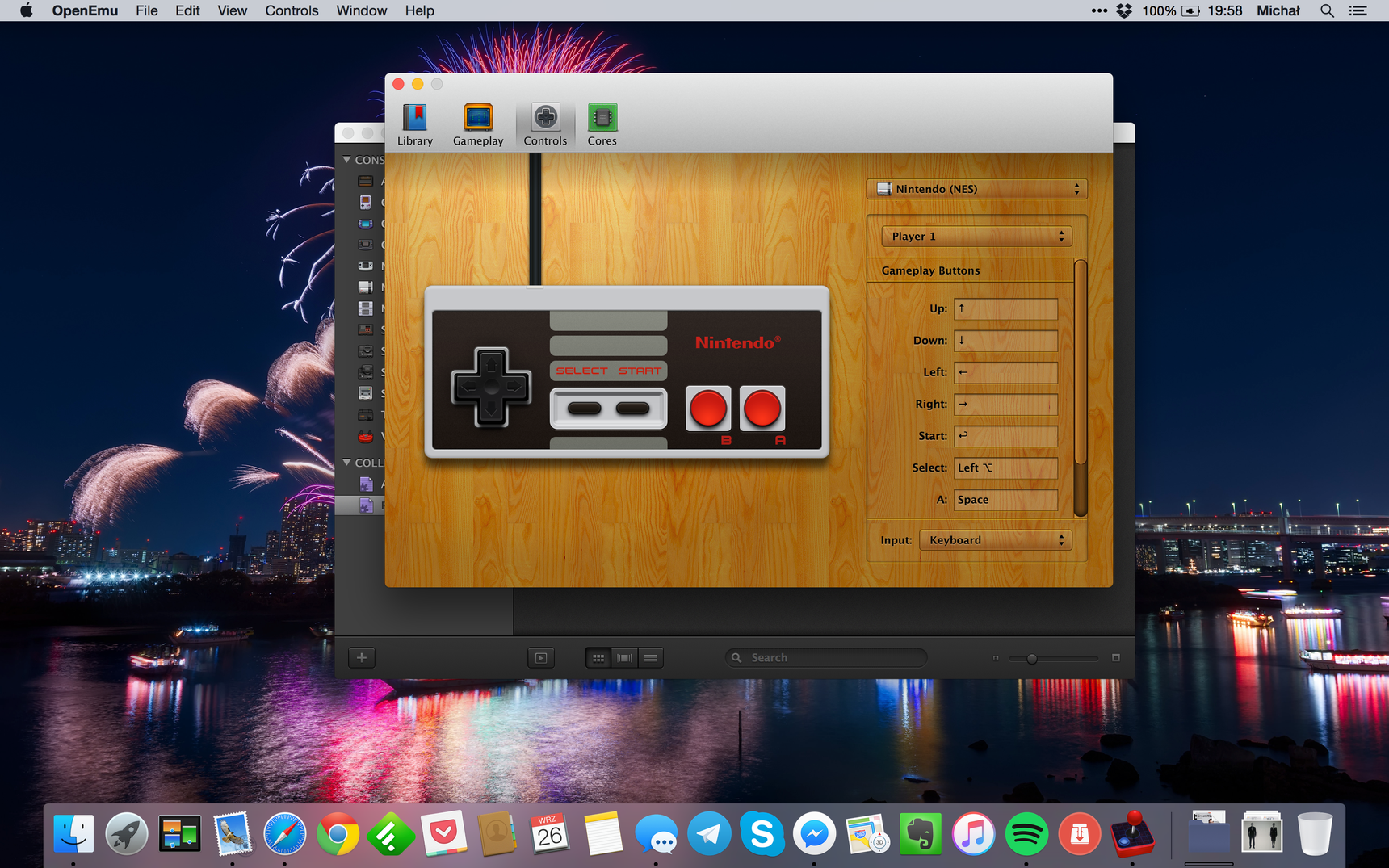The height and width of the screenshot is (868, 1389).
Task: Open the File menu
Action: pos(147,10)
